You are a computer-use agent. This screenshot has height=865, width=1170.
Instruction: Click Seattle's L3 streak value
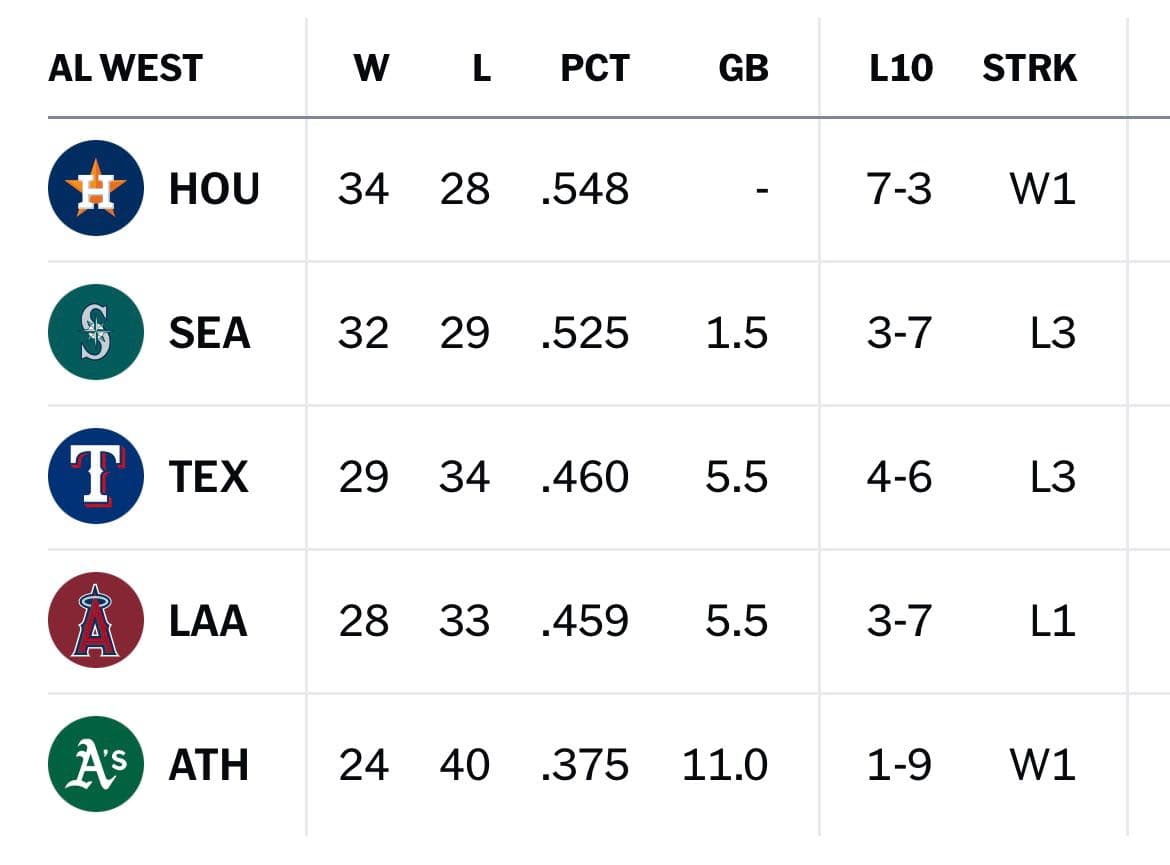pyautogui.click(x=1052, y=333)
